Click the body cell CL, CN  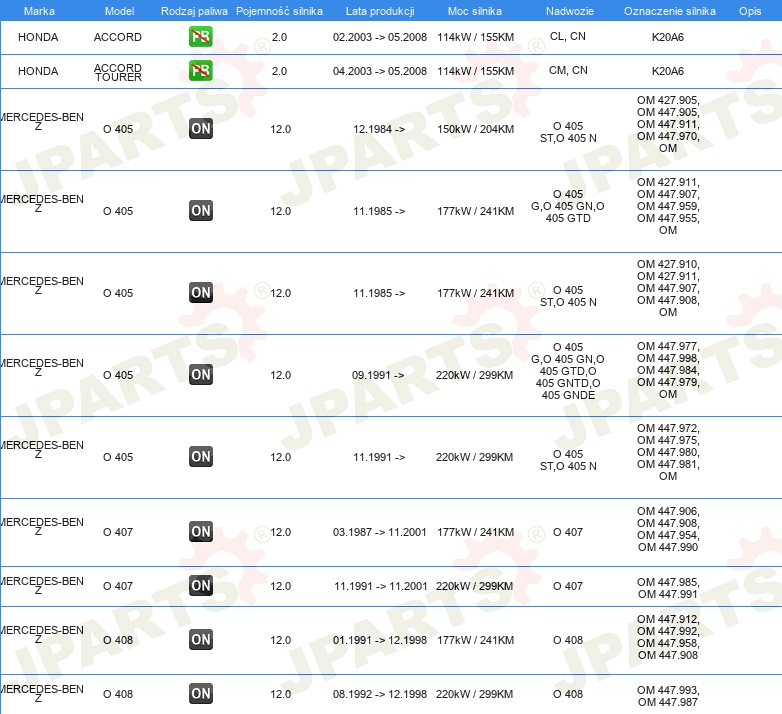click(x=568, y=36)
